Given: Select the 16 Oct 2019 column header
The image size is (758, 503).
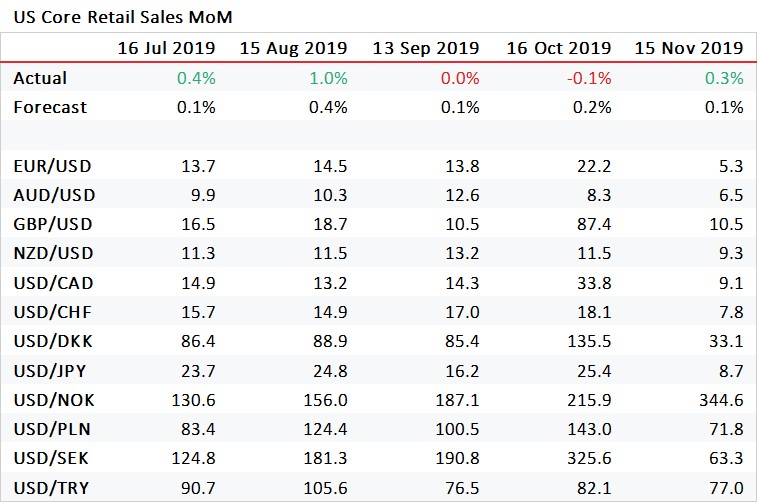Looking at the screenshot, I should coord(559,48).
